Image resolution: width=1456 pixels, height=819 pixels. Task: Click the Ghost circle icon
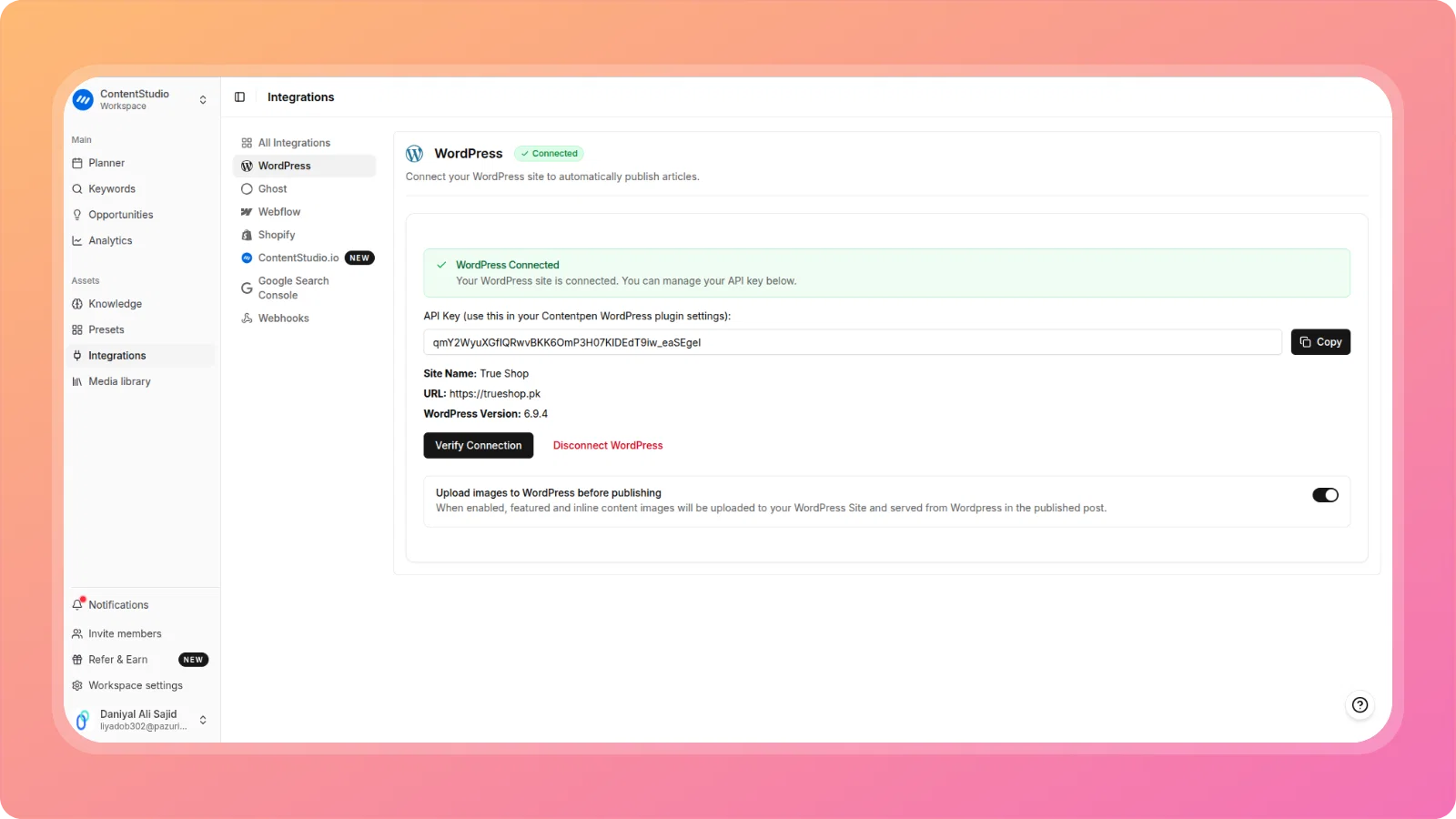coord(247,189)
